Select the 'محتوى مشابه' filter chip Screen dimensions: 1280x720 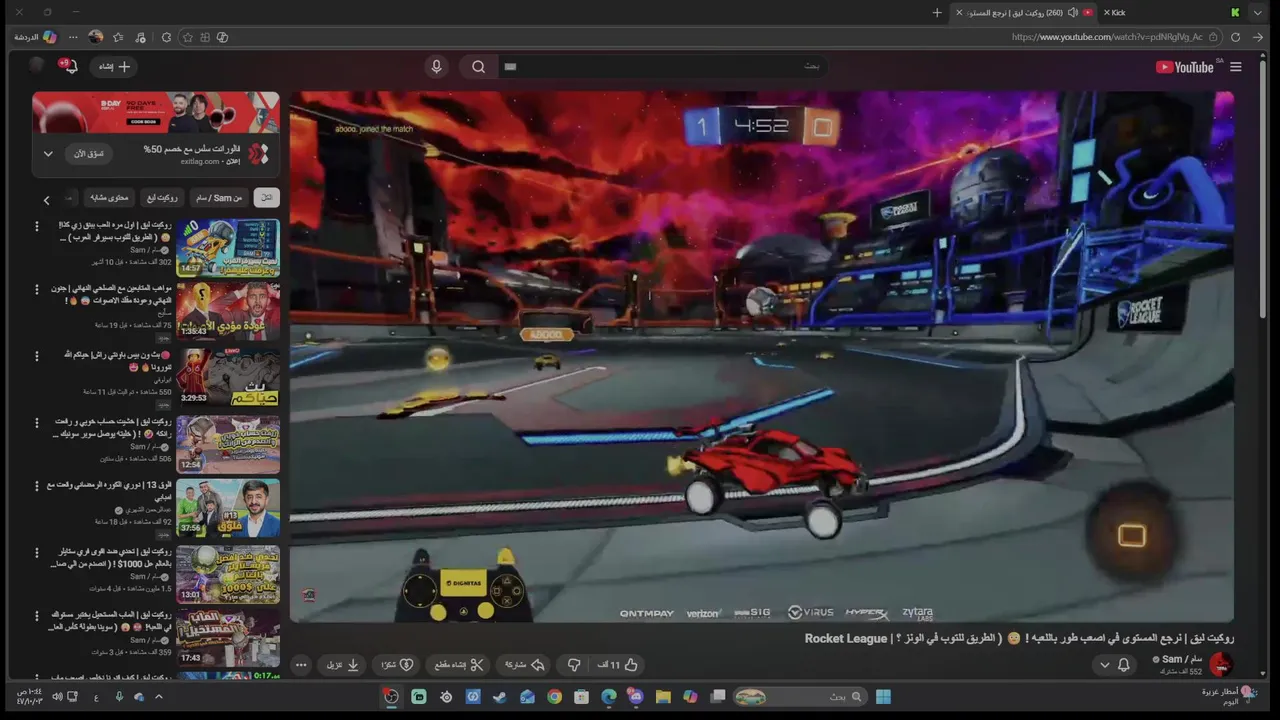tap(109, 198)
